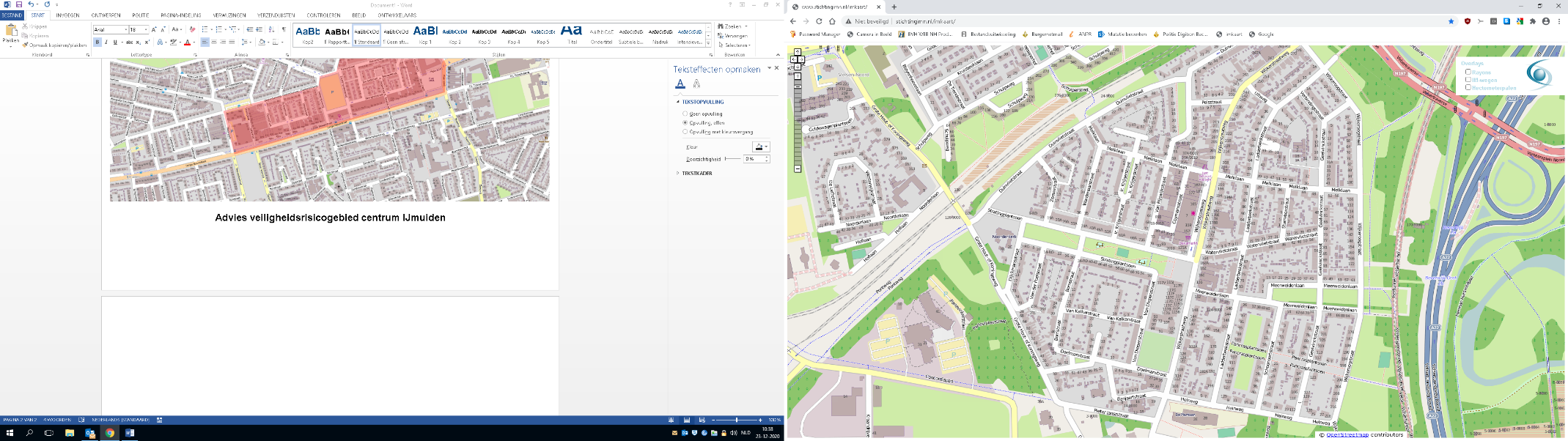Open the Zoeken dropdown arrow
Viewport: 1568px width, 441px height.
(x=746, y=26)
